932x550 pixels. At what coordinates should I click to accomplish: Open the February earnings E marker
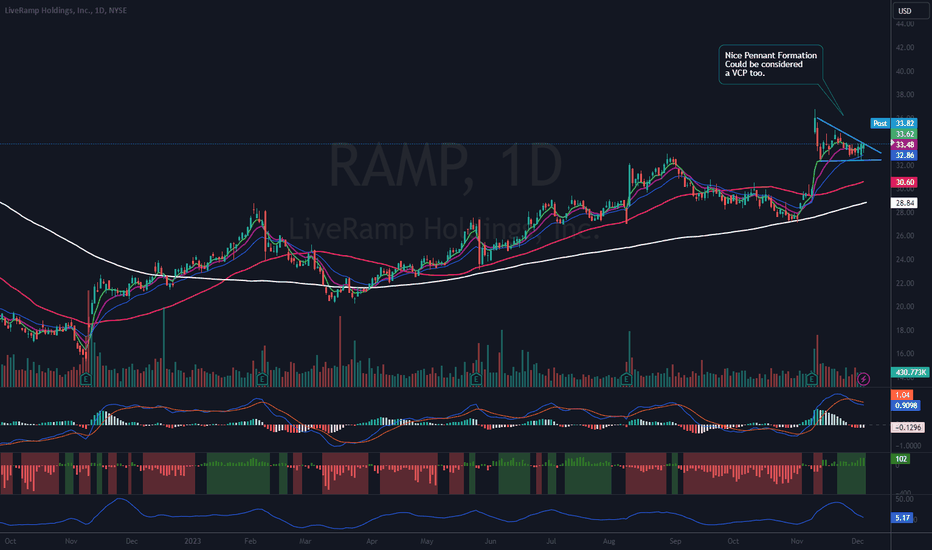[x=262, y=379]
